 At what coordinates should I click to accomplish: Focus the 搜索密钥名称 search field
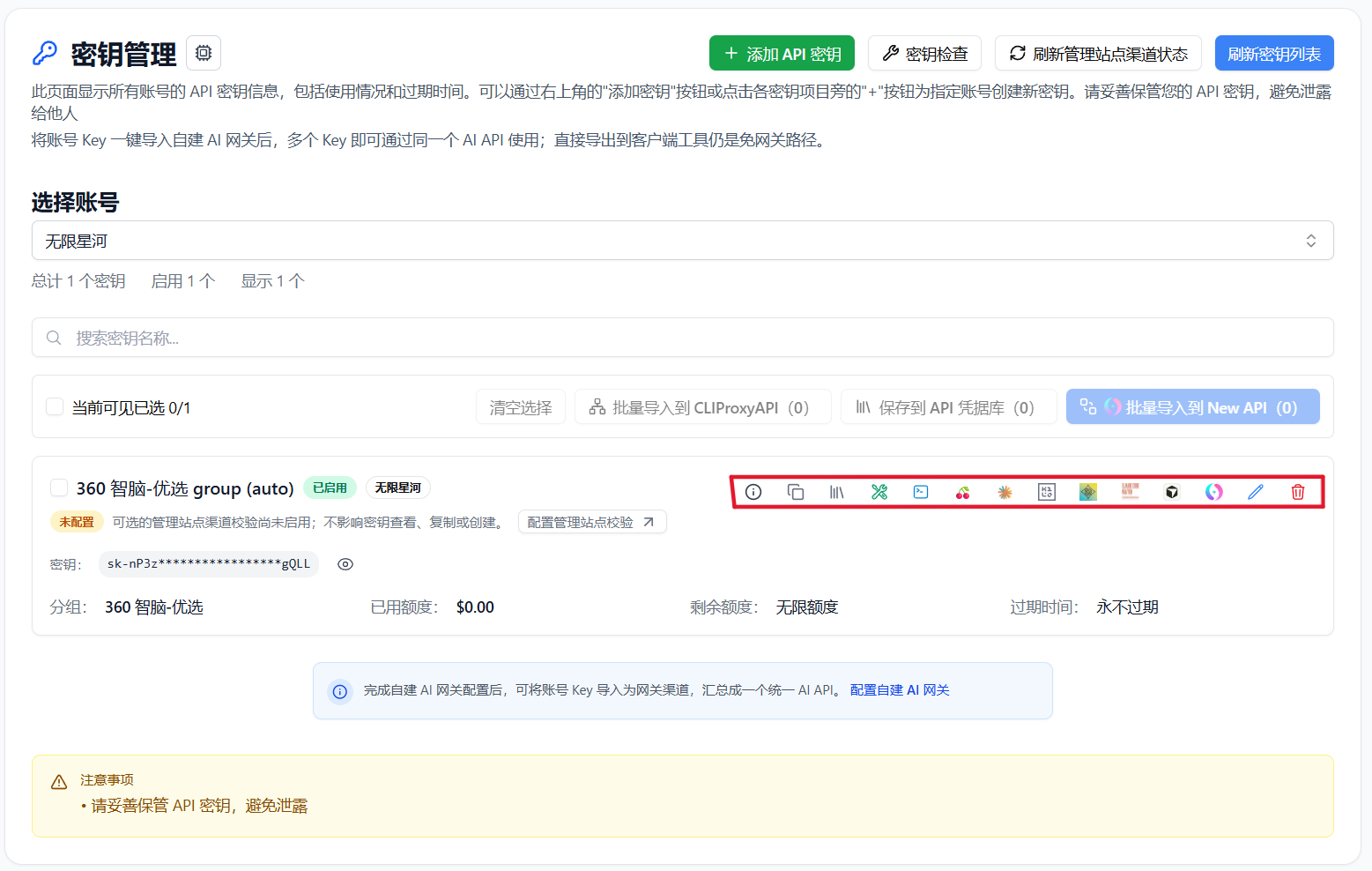(x=682, y=338)
